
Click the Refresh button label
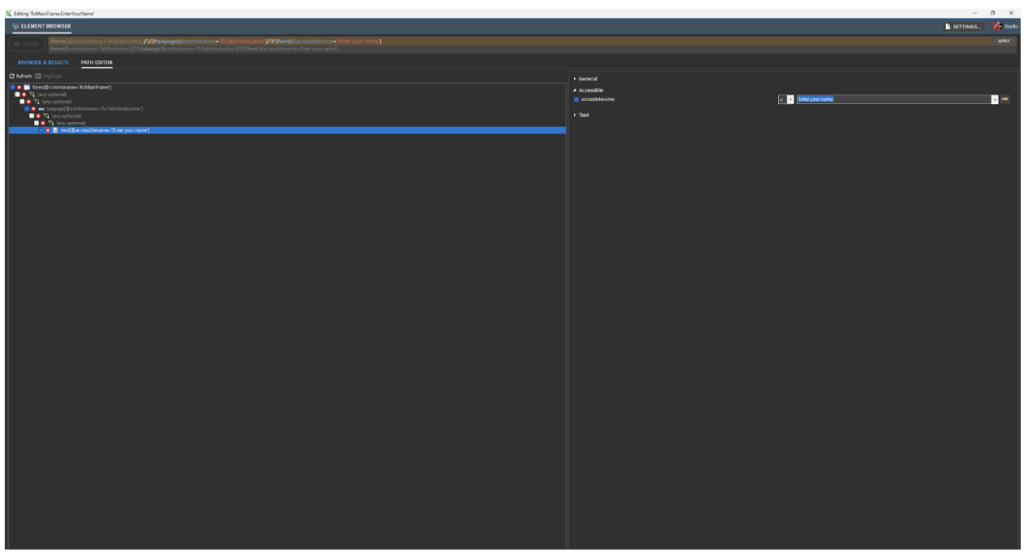(24, 76)
